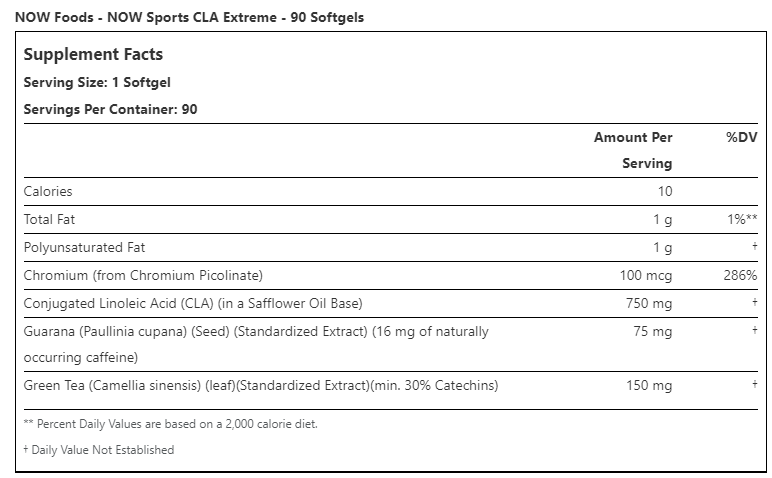The width and height of the screenshot is (772, 478).
Task: Click the 75 mg Guarana amount
Action: [654, 331]
